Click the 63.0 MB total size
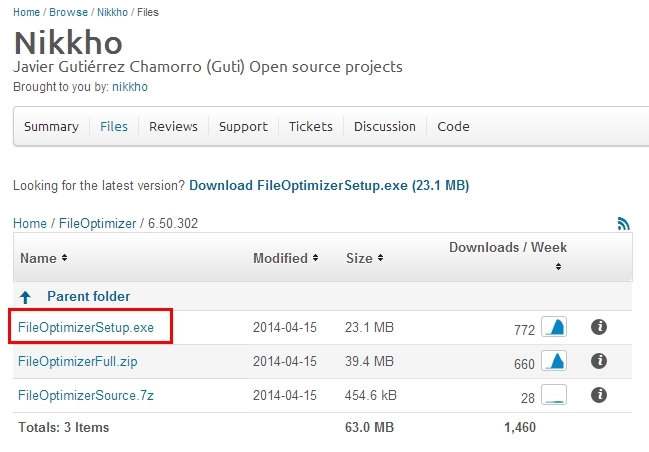649x452 pixels. pyautogui.click(x=369, y=427)
